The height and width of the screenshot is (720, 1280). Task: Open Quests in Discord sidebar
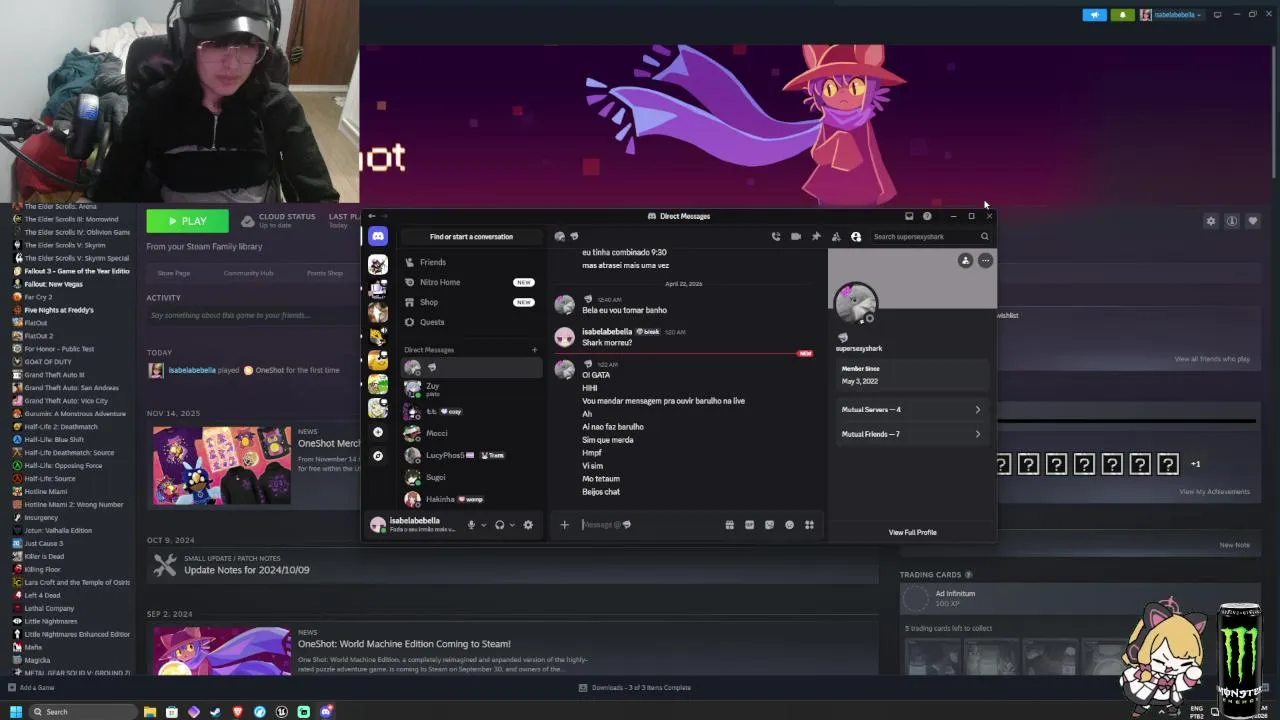coord(470,322)
